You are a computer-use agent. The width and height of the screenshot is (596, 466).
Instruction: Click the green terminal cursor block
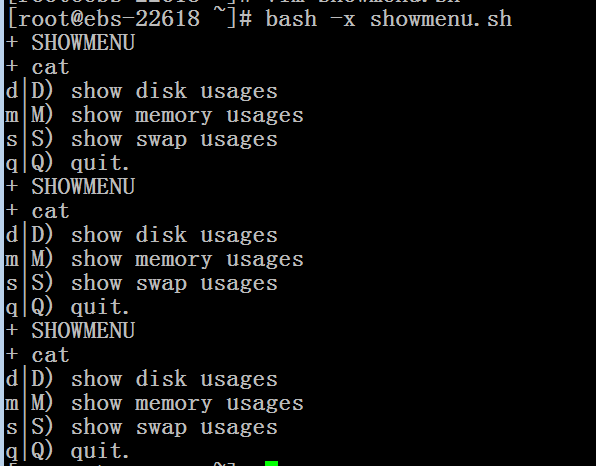(271, 463)
